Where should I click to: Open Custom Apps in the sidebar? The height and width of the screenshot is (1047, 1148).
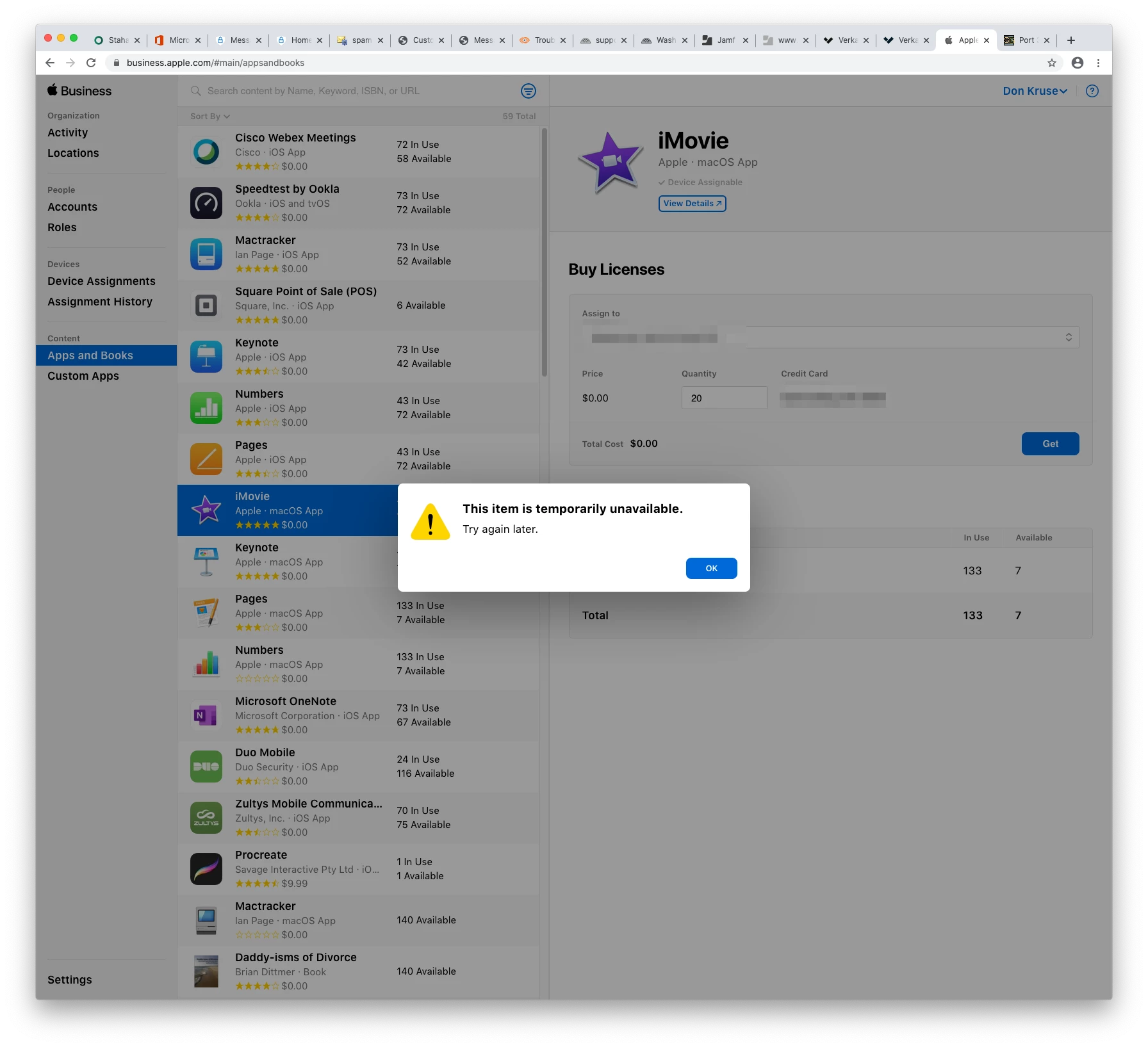click(x=83, y=376)
